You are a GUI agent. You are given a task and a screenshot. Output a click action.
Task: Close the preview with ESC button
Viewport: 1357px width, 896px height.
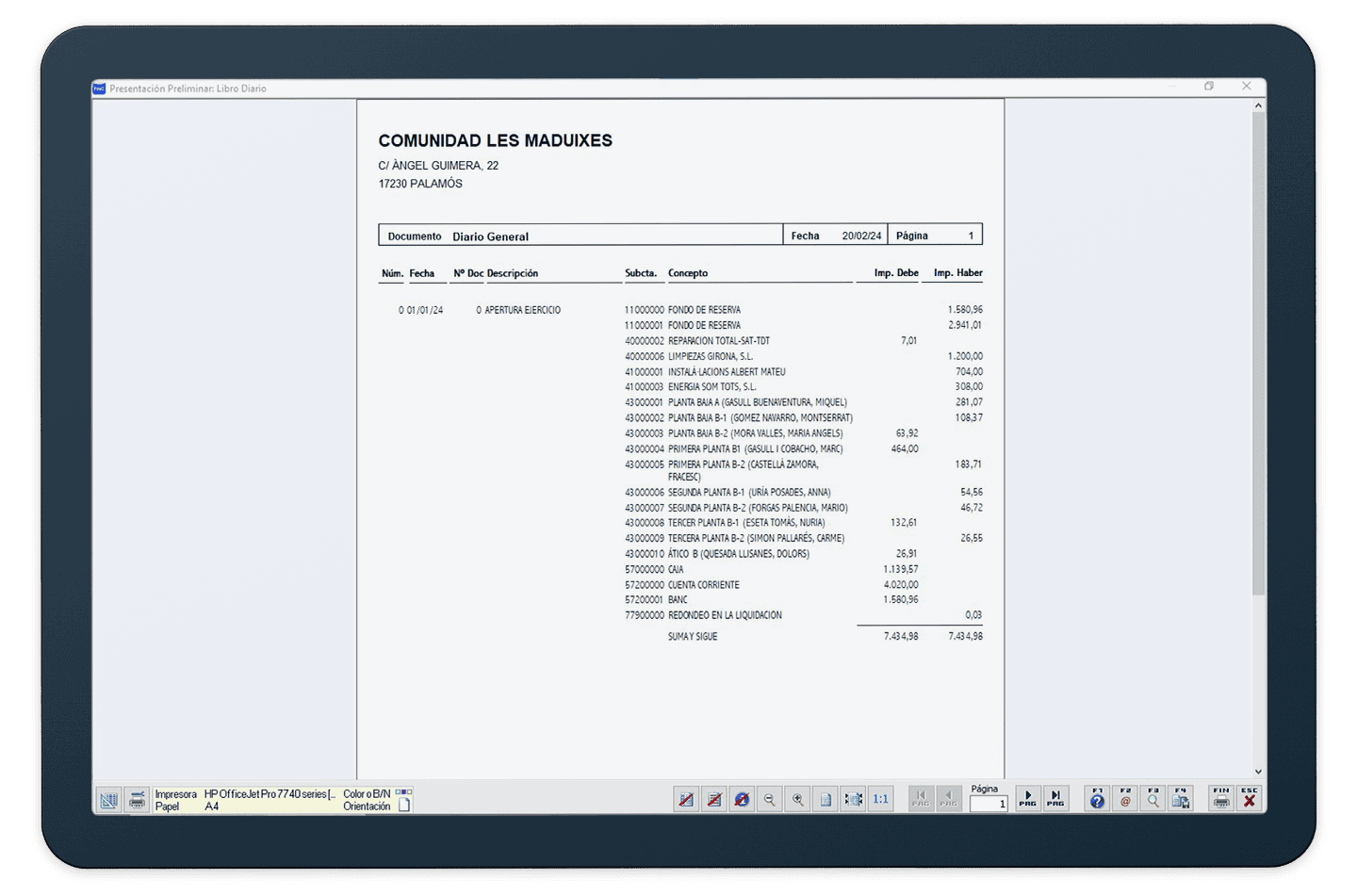[1250, 799]
